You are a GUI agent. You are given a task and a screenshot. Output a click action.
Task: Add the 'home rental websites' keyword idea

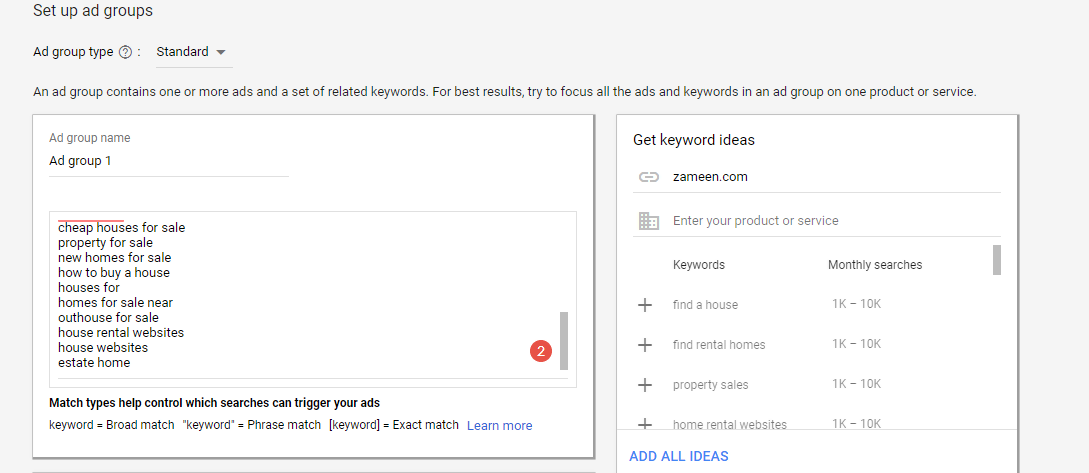point(645,424)
